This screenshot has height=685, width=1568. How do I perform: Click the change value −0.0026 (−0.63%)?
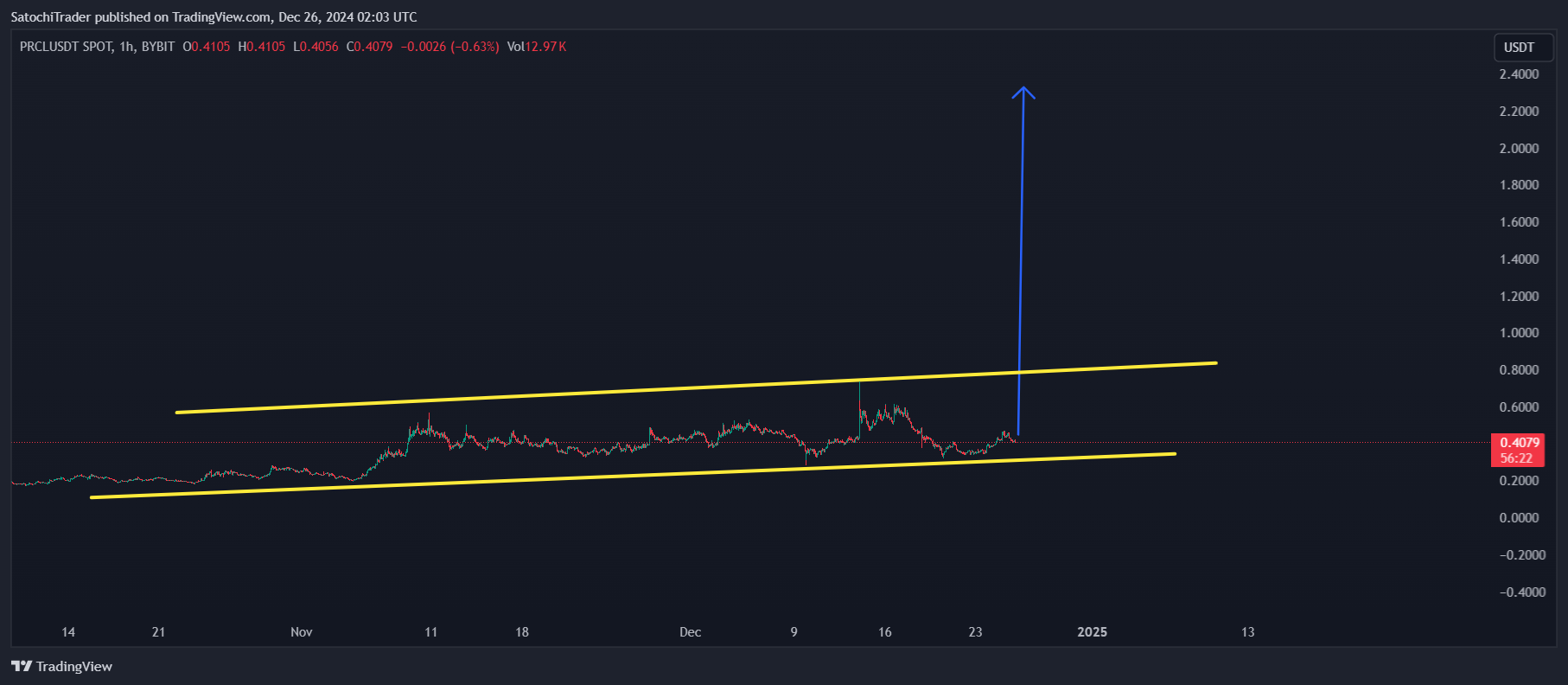pyautogui.click(x=450, y=47)
